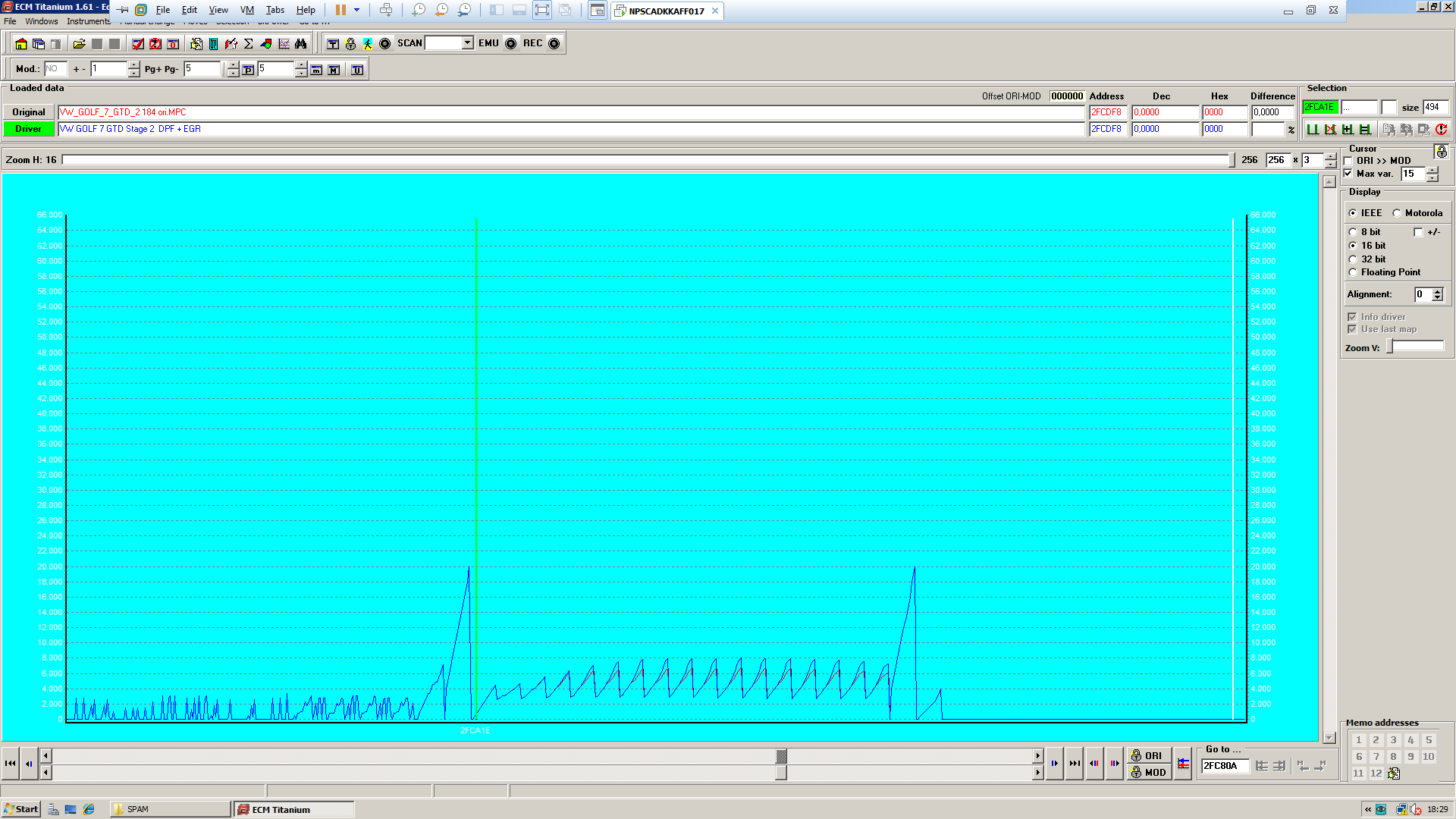Select the IEEE radio button

pyautogui.click(x=1353, y=213)
